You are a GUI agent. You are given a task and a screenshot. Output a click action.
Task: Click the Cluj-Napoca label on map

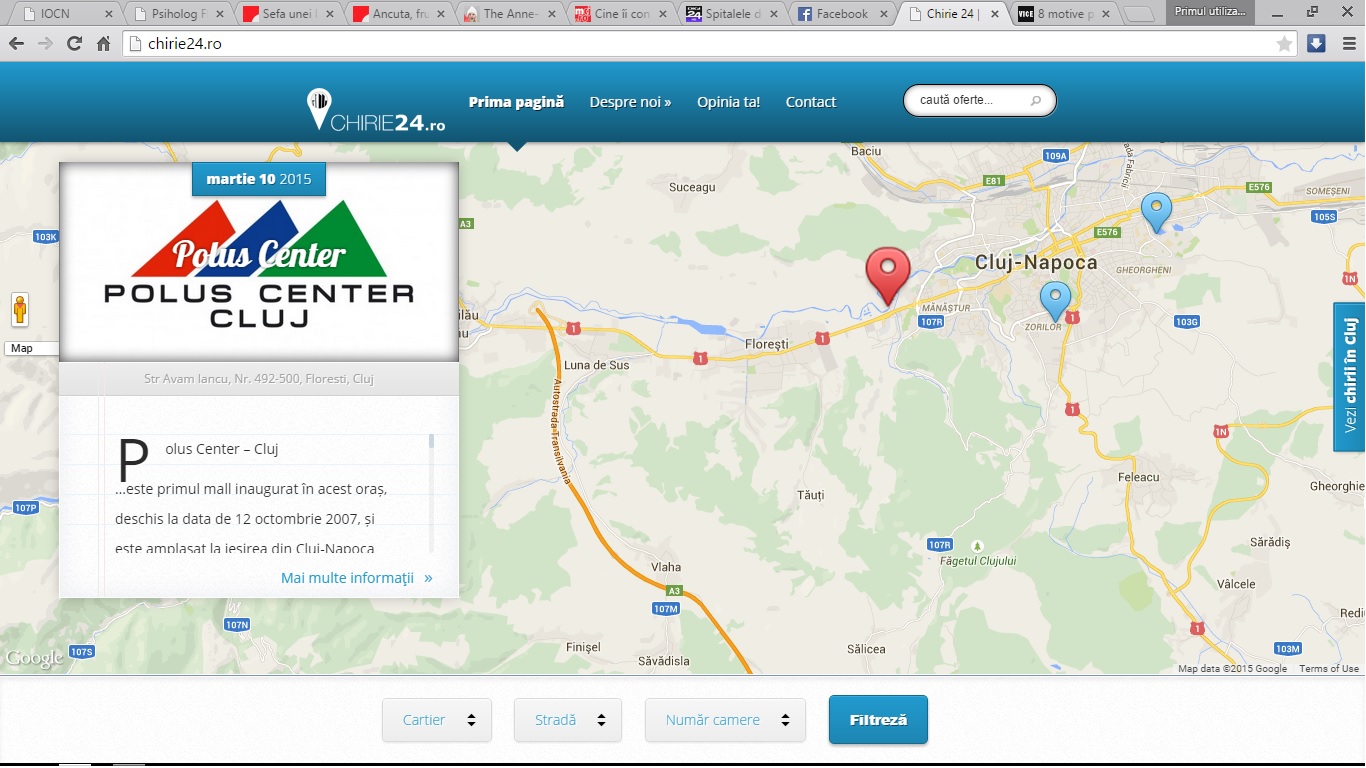pos(1036,263)
